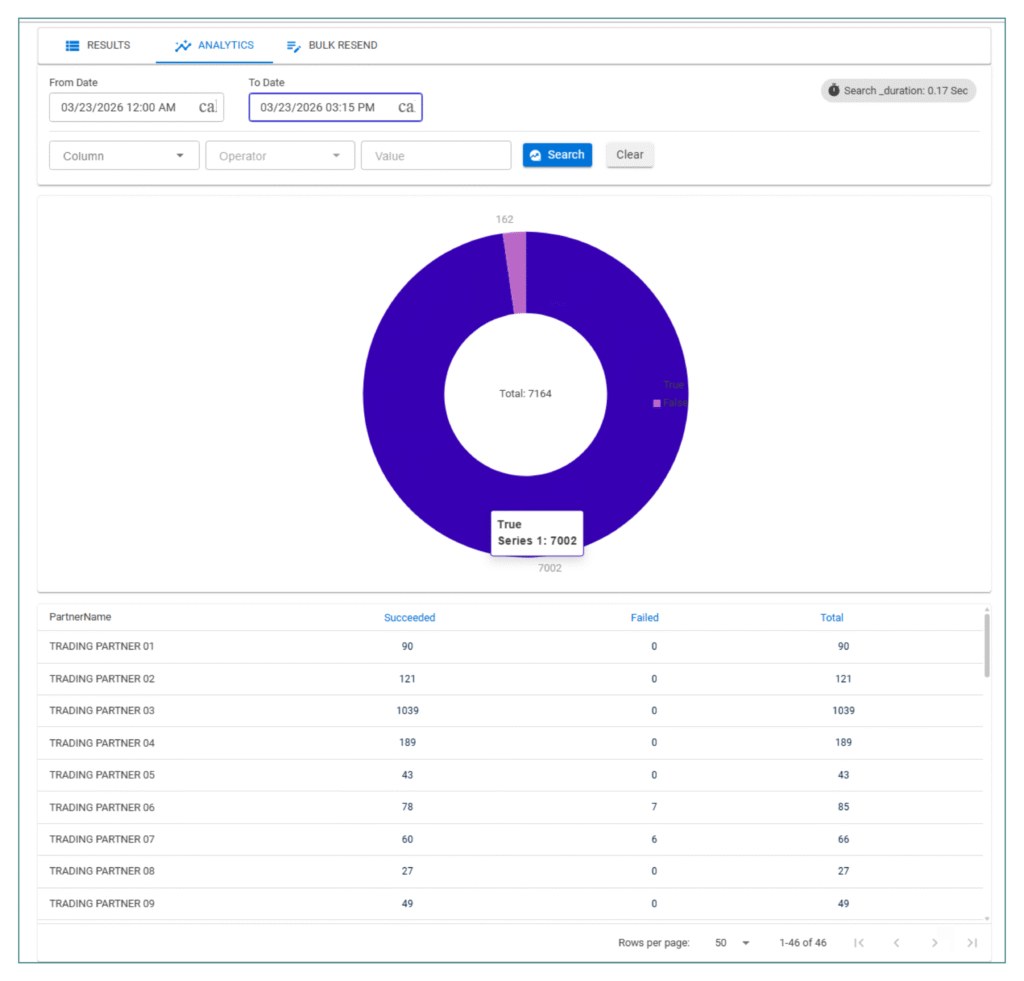
Task: Select row TRADING PARTNER 08
Action: click(x=511, y=871)
